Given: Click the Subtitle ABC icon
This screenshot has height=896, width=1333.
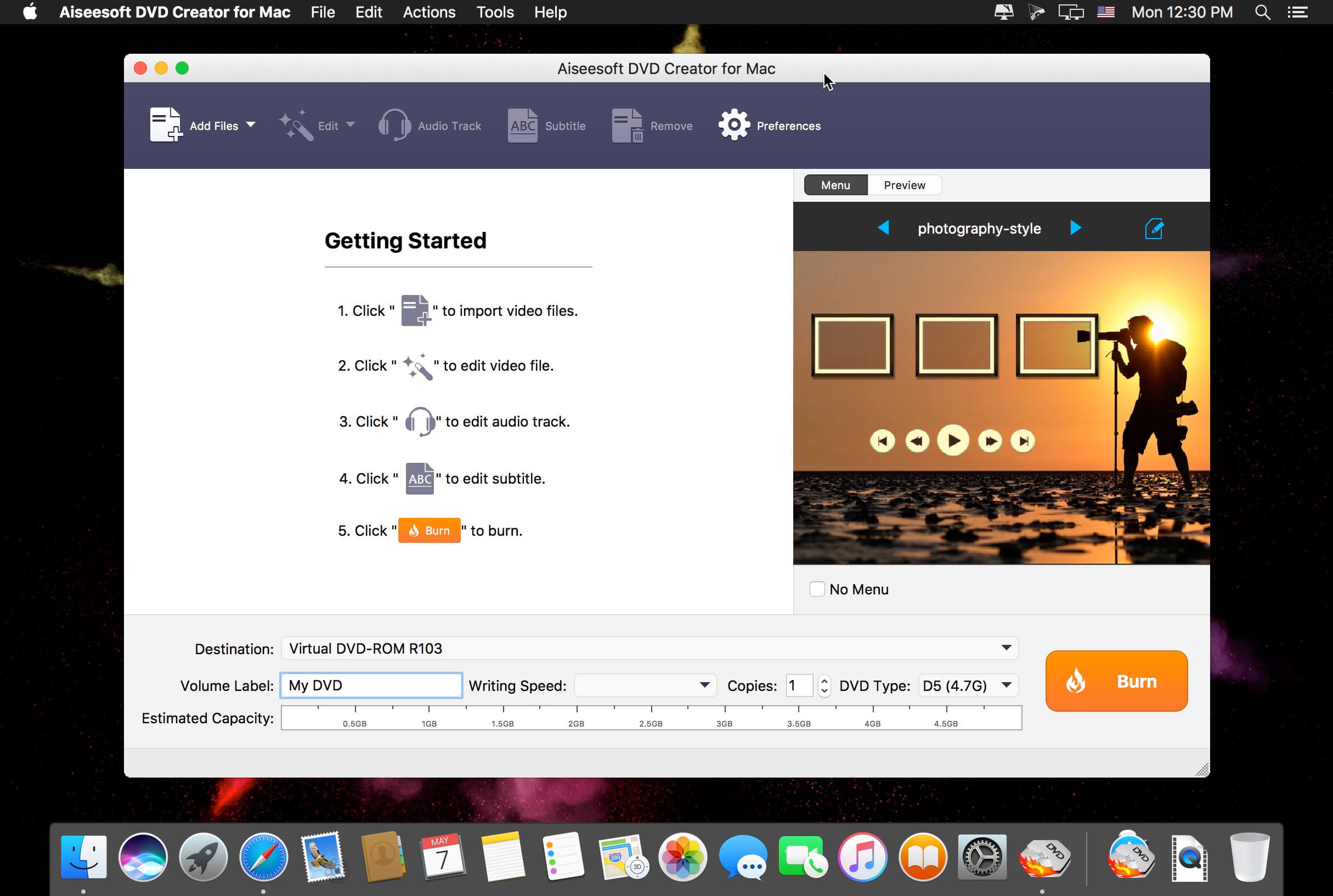Looking at the screenshot, I should [x=522, y=125].
